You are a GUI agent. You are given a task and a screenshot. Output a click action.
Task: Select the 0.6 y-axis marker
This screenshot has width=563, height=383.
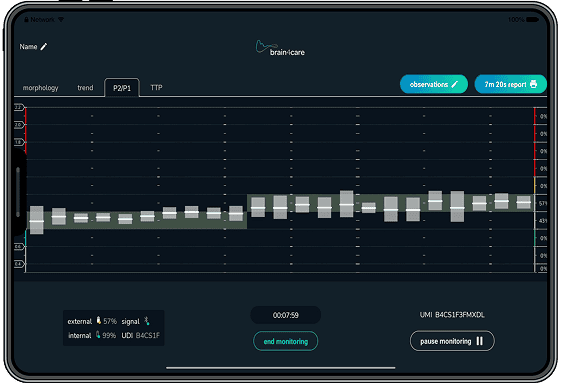click(19, 247)
